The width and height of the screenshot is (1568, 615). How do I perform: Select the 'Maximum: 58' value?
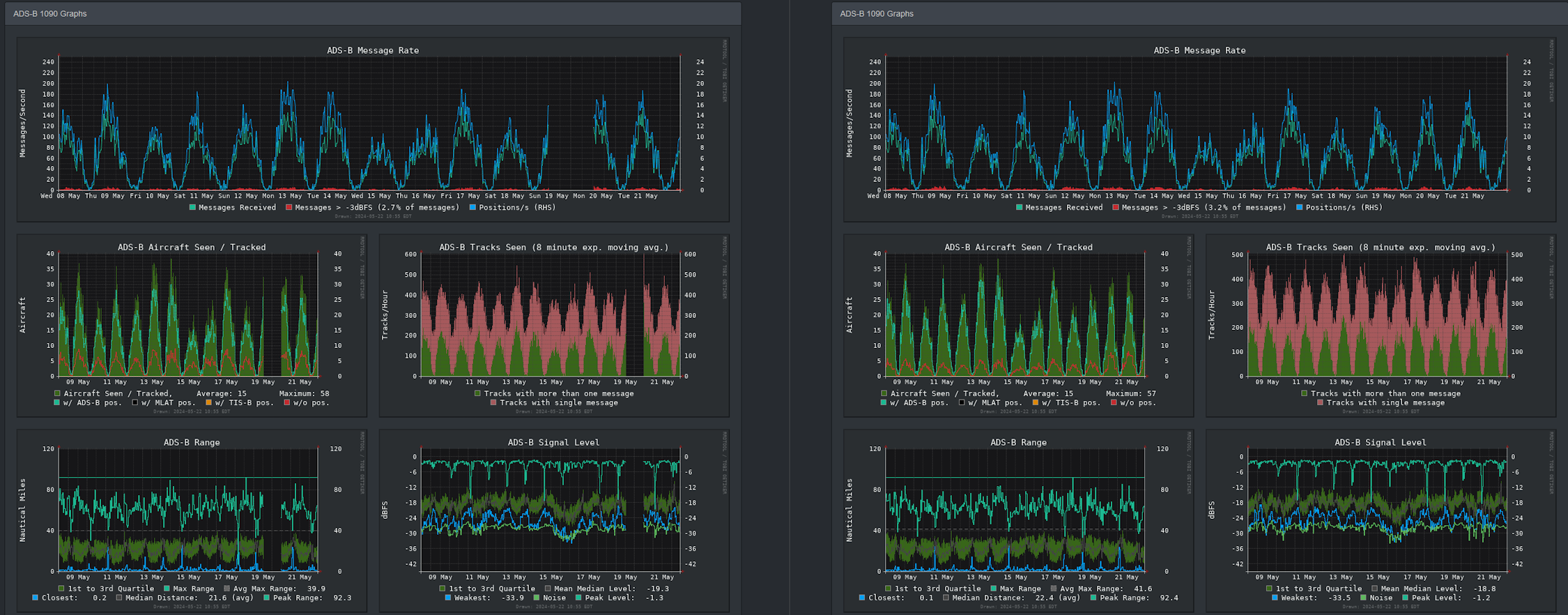305,393
